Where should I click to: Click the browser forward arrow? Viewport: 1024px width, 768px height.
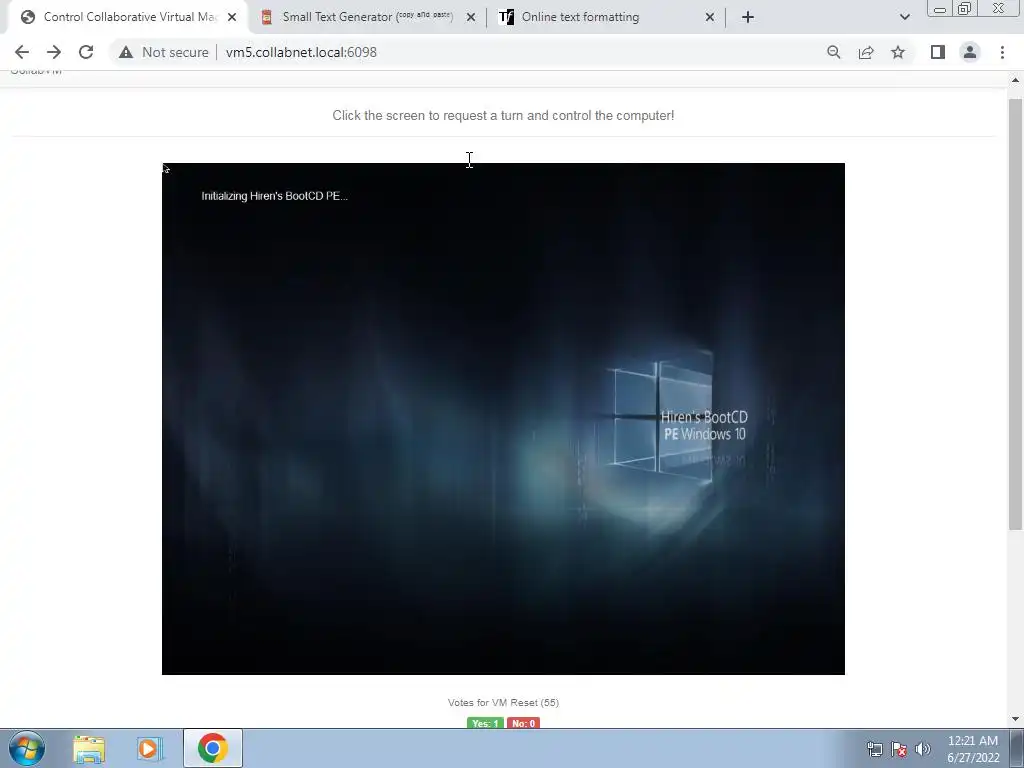pos(54,52)
